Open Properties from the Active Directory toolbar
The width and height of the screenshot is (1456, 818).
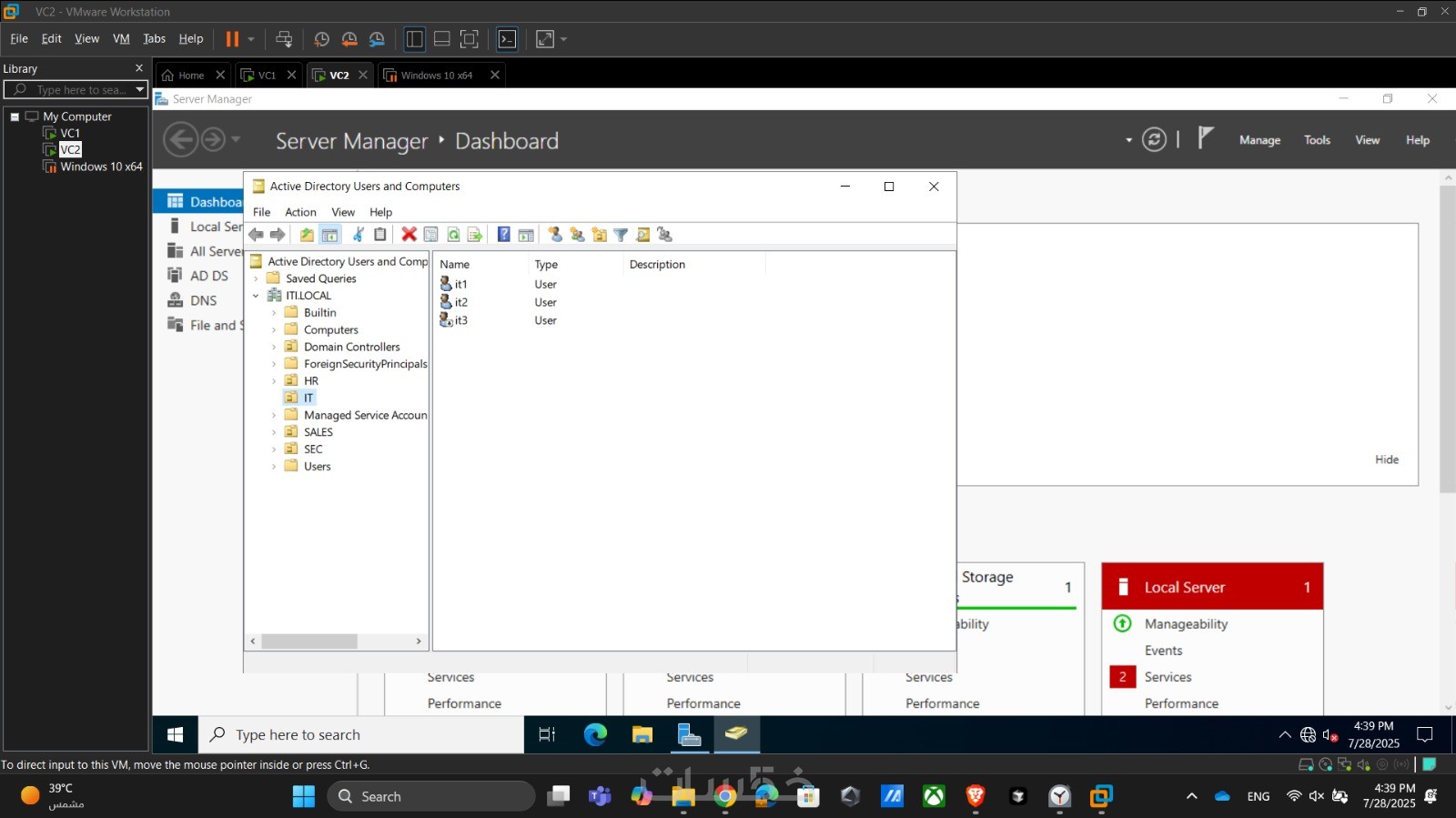click(x=431, y=235)
